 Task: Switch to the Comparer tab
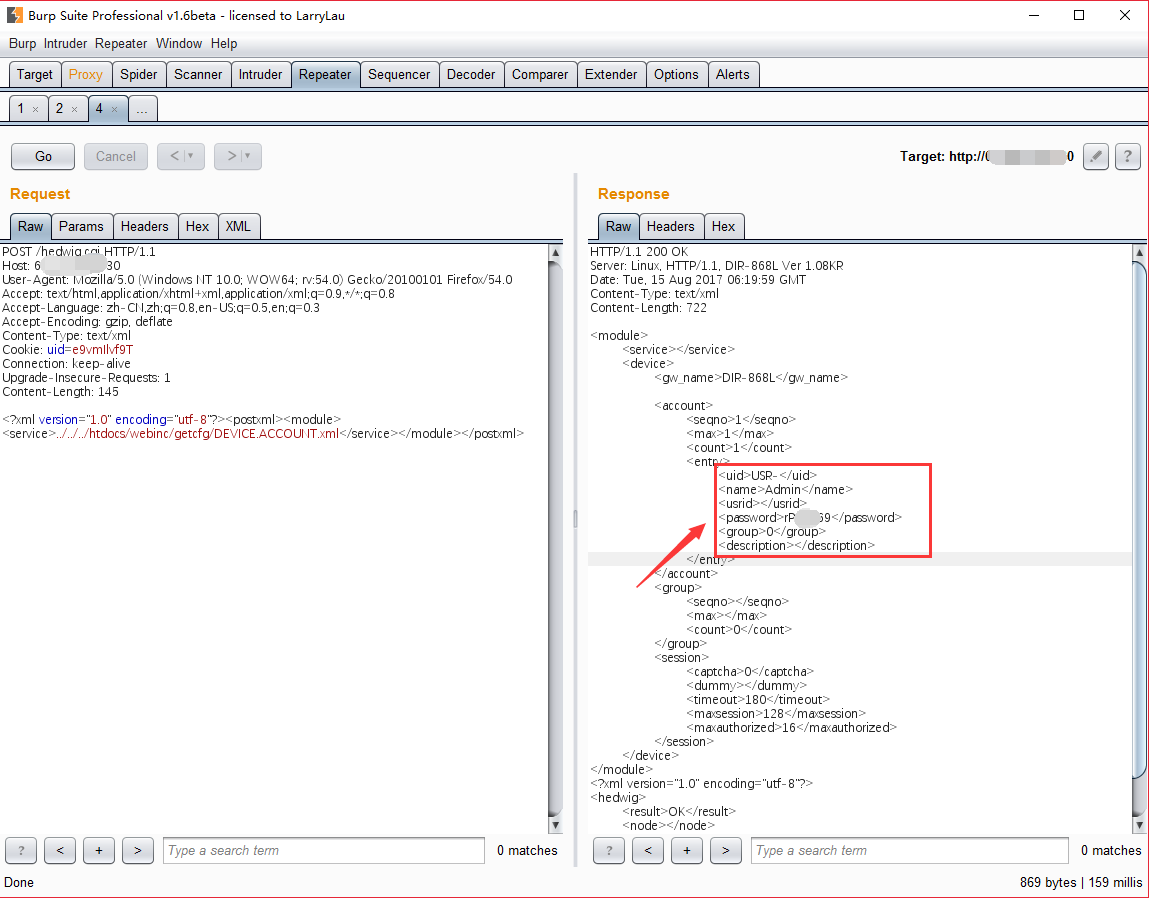click(540, 75)
